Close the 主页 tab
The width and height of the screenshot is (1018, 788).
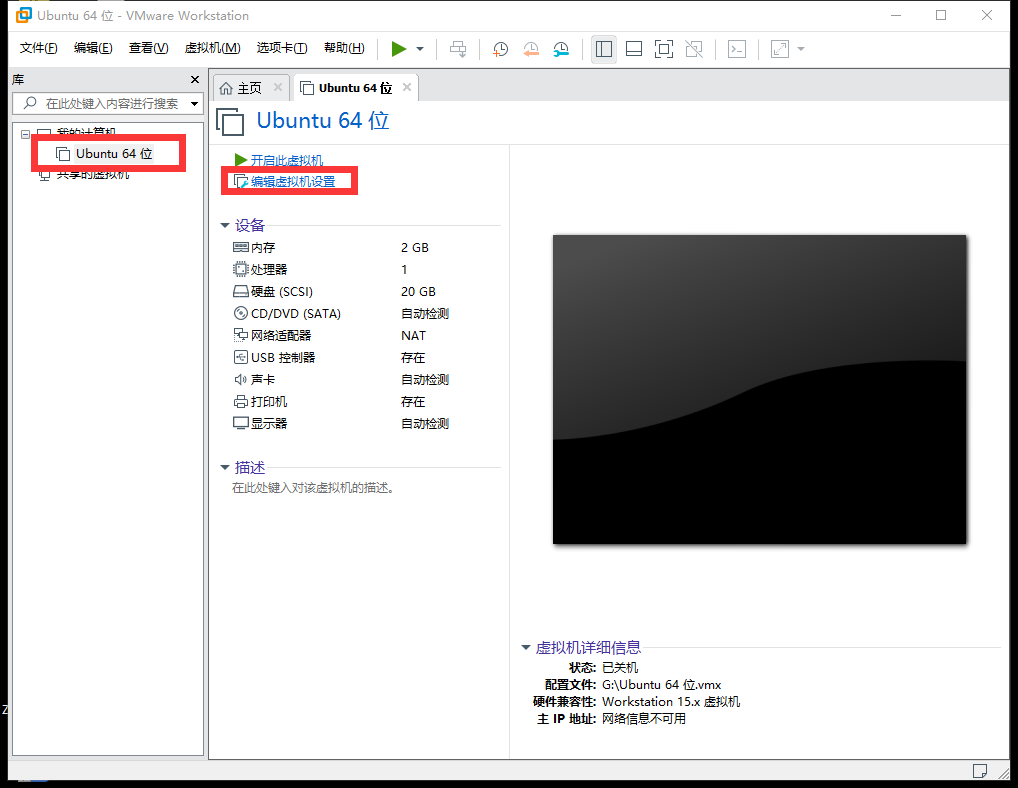coord(278,87)
